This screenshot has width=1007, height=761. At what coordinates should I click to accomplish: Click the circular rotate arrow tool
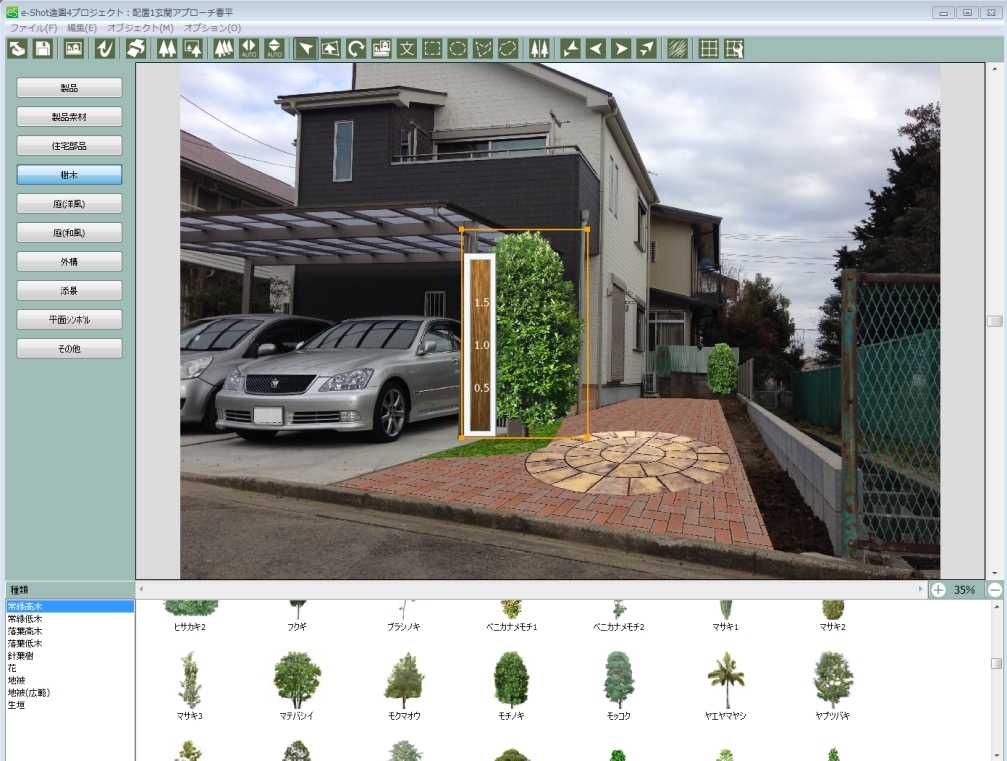coord(356,49)
